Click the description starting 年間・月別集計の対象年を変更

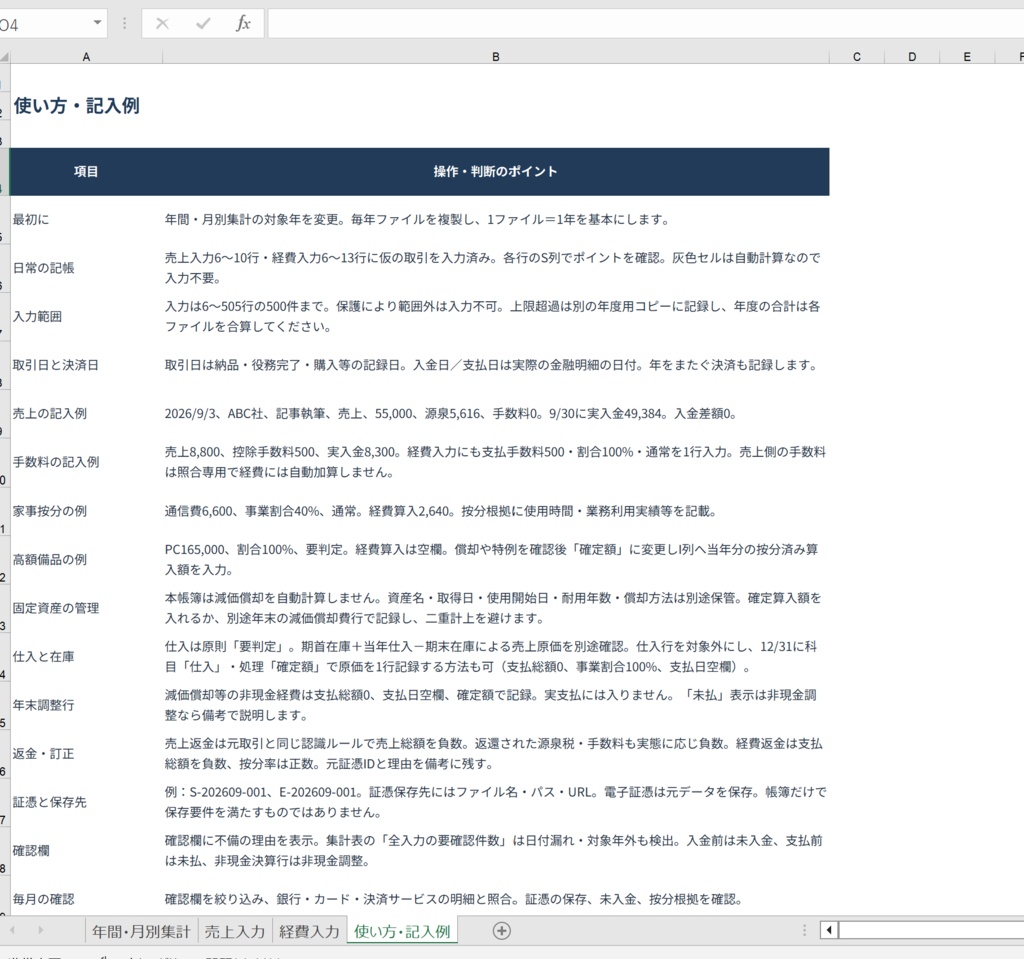pyautogui.click(x=496, y=219)
